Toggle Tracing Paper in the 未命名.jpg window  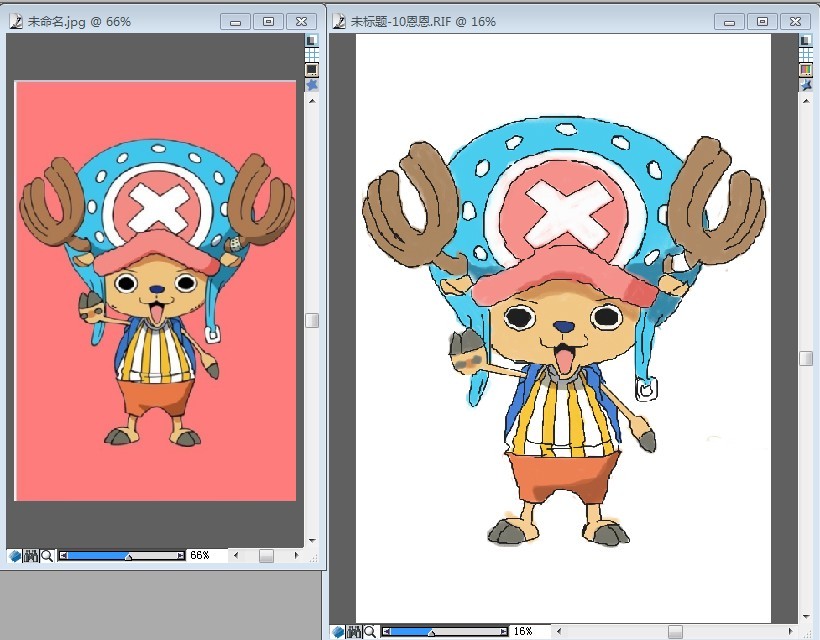(312, 40)
